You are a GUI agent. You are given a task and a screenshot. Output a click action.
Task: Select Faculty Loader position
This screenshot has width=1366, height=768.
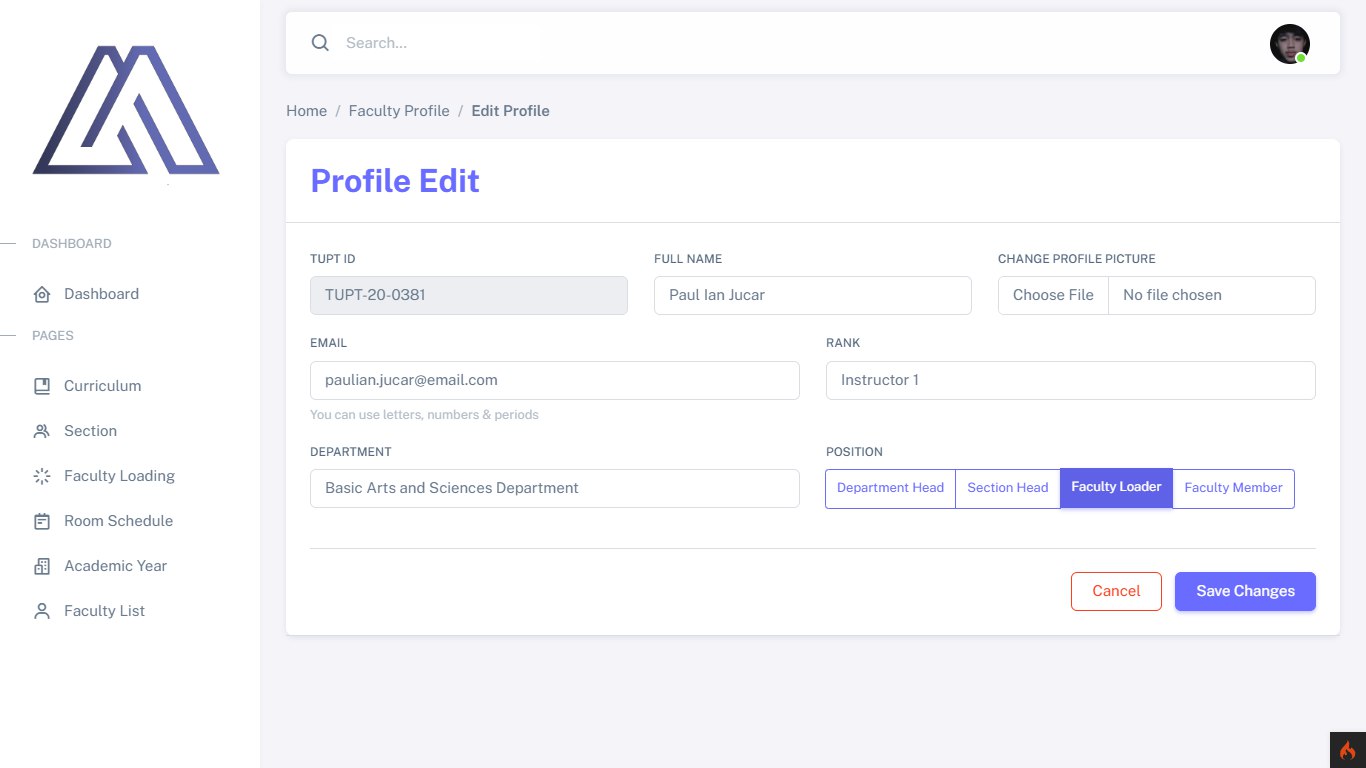pyautogui.click(x=1116, y=488)
